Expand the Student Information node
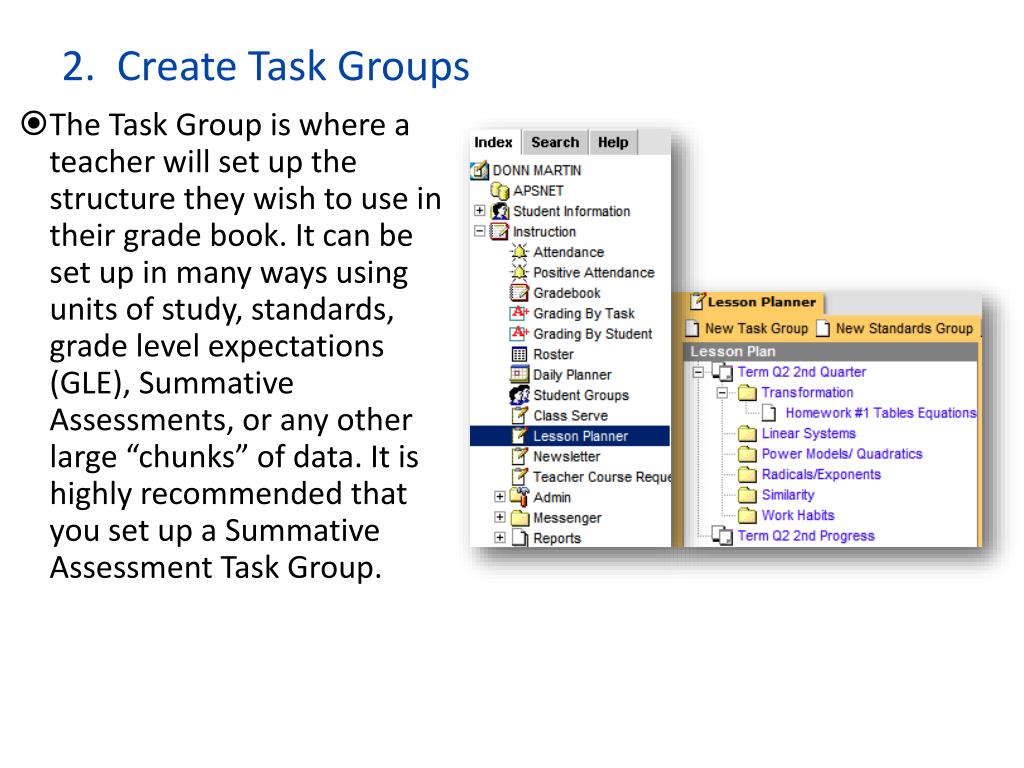The height and width of the screenshot is (768, 1024). tap(479, 211)
